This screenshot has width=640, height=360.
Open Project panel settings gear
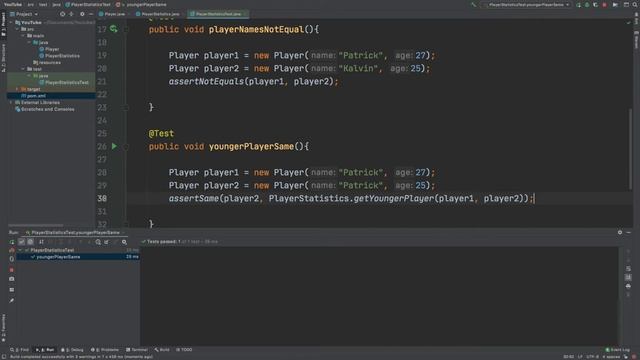click(82, 14)
